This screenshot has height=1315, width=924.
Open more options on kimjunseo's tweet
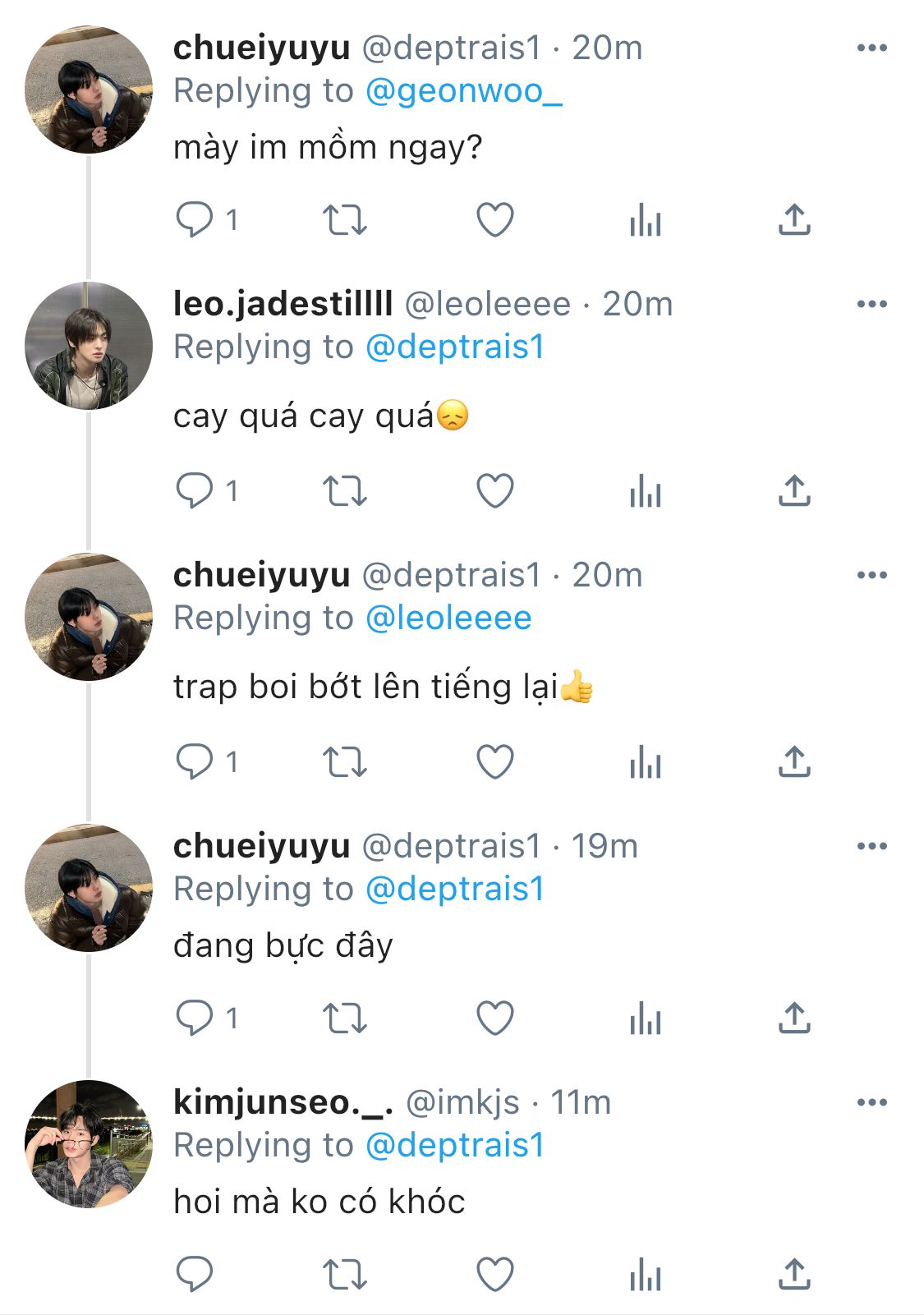[x=871, y=1102]
